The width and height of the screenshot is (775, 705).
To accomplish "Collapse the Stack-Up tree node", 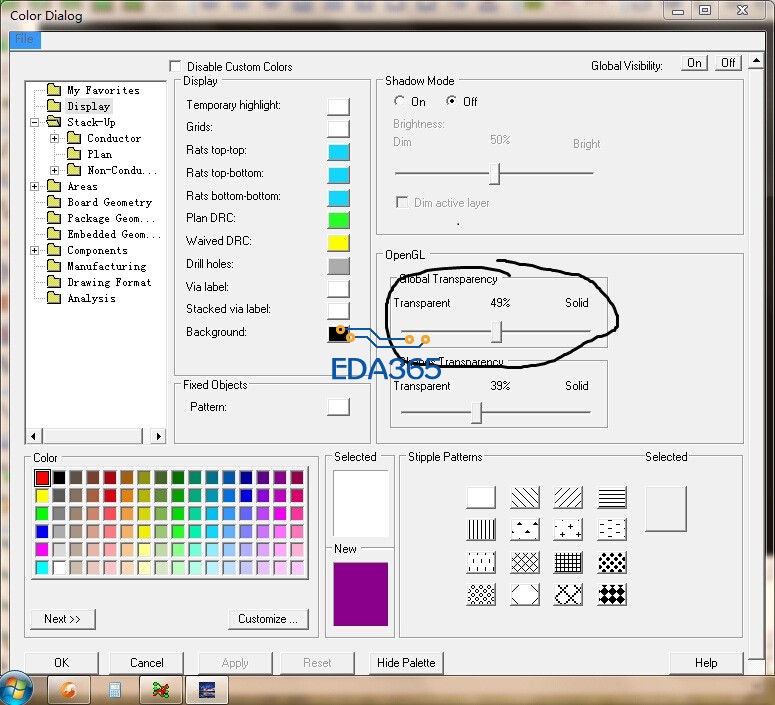I will tap(35, 122).
